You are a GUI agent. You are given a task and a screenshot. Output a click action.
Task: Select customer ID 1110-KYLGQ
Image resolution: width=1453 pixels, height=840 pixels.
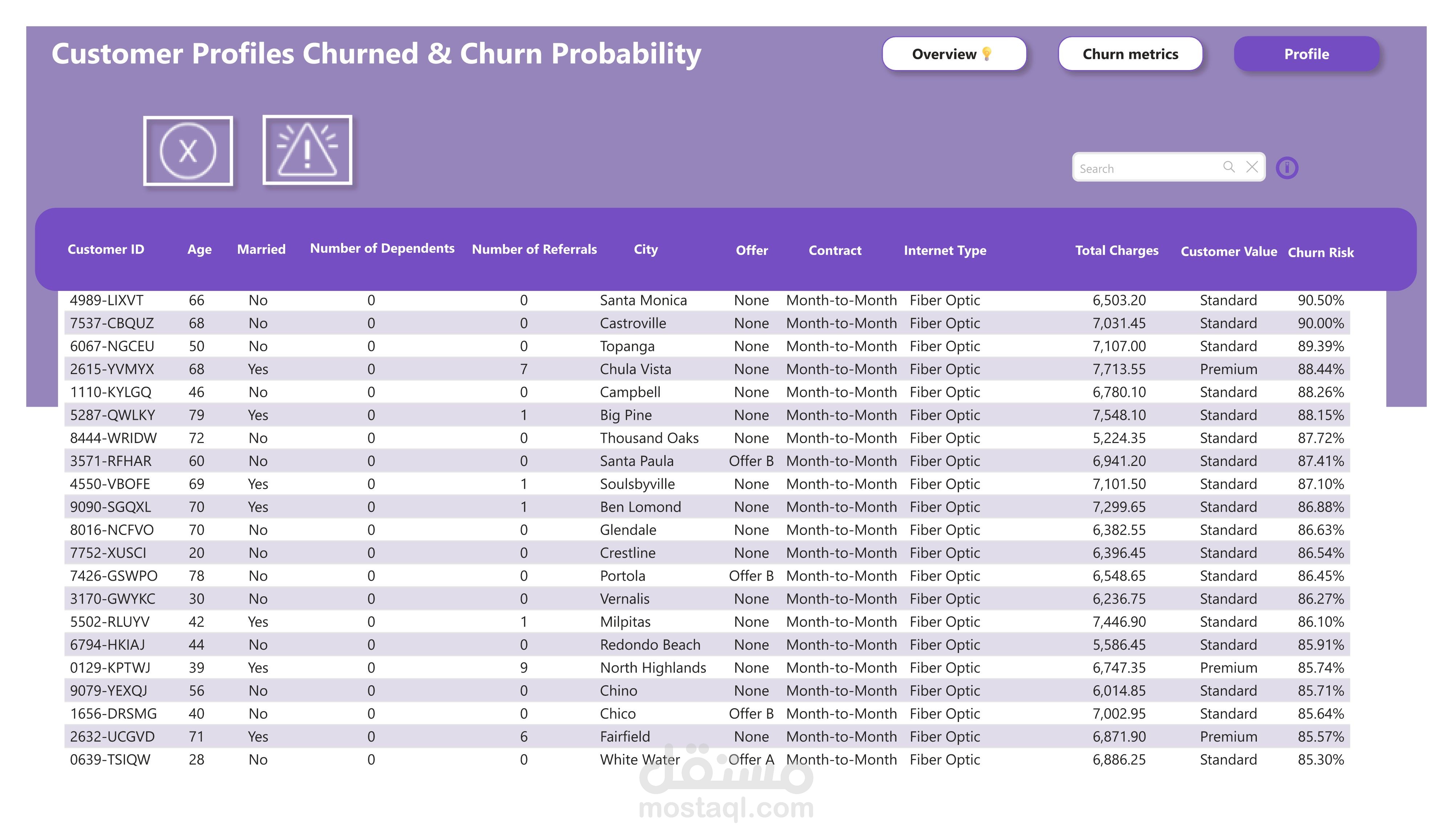tap(111, 393)
